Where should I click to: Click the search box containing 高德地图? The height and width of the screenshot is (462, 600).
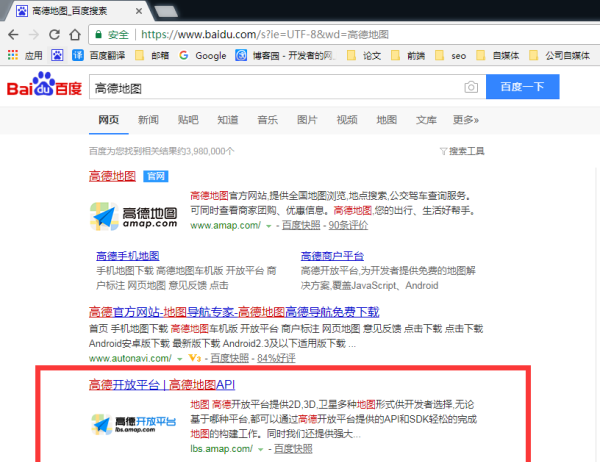(270, 88)
